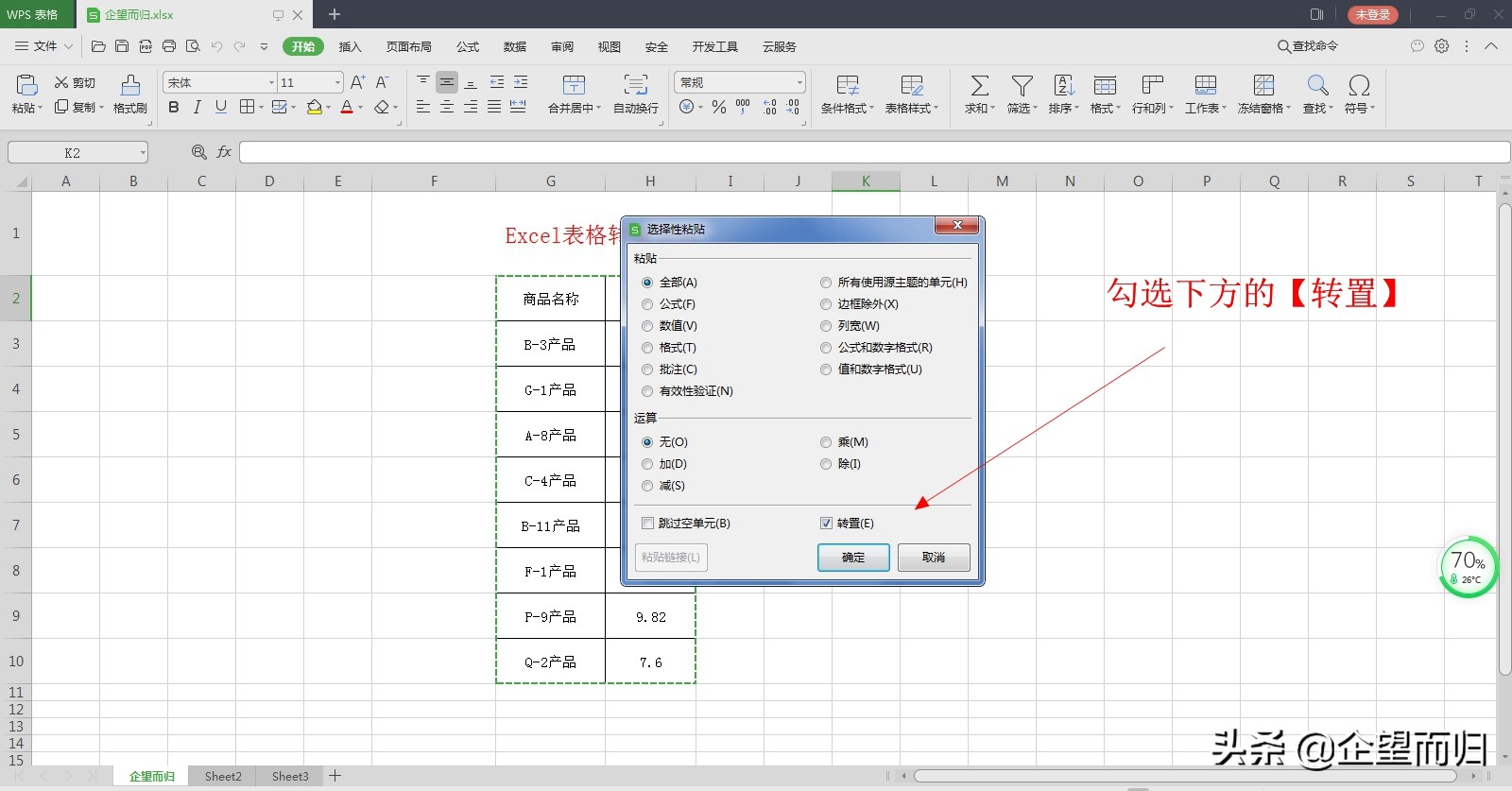Click the Undo icon

[x=216, y=46]
